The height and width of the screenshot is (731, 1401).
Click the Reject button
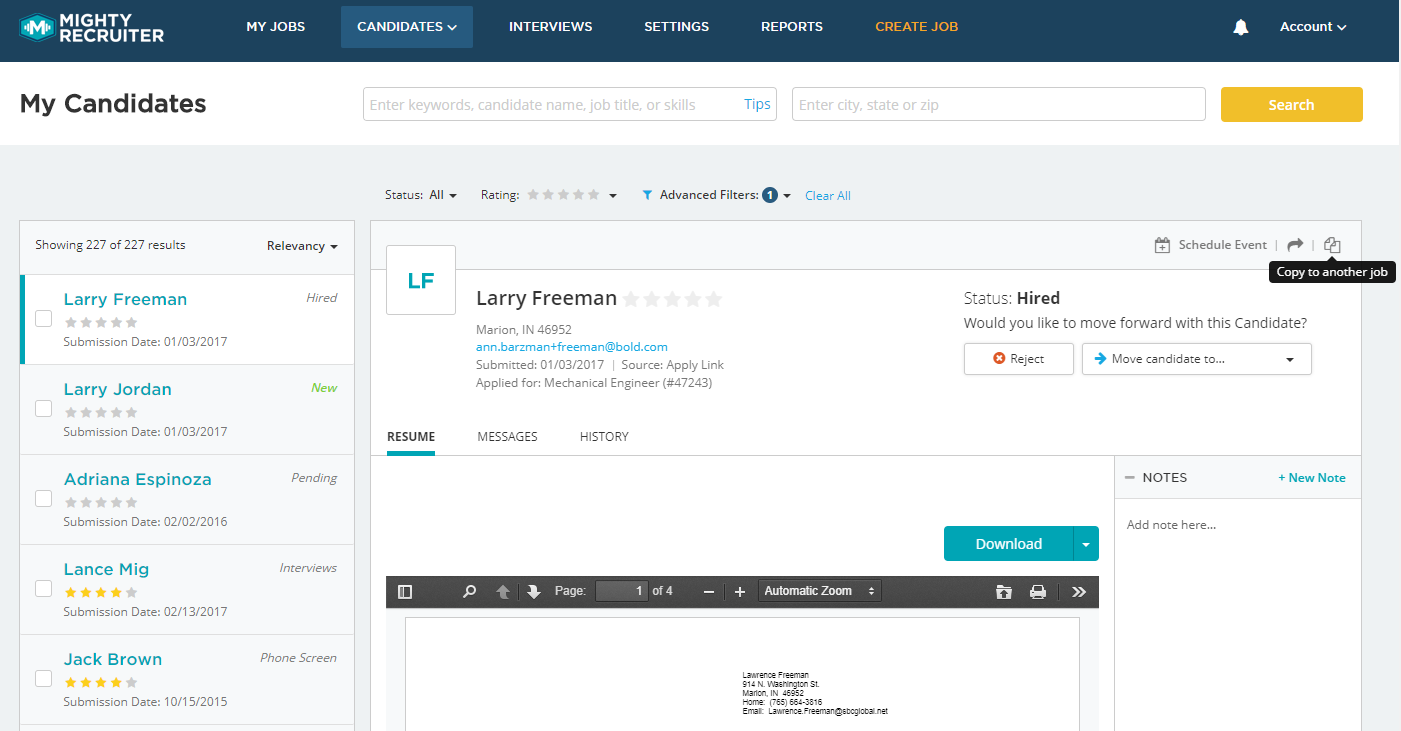1019,359
